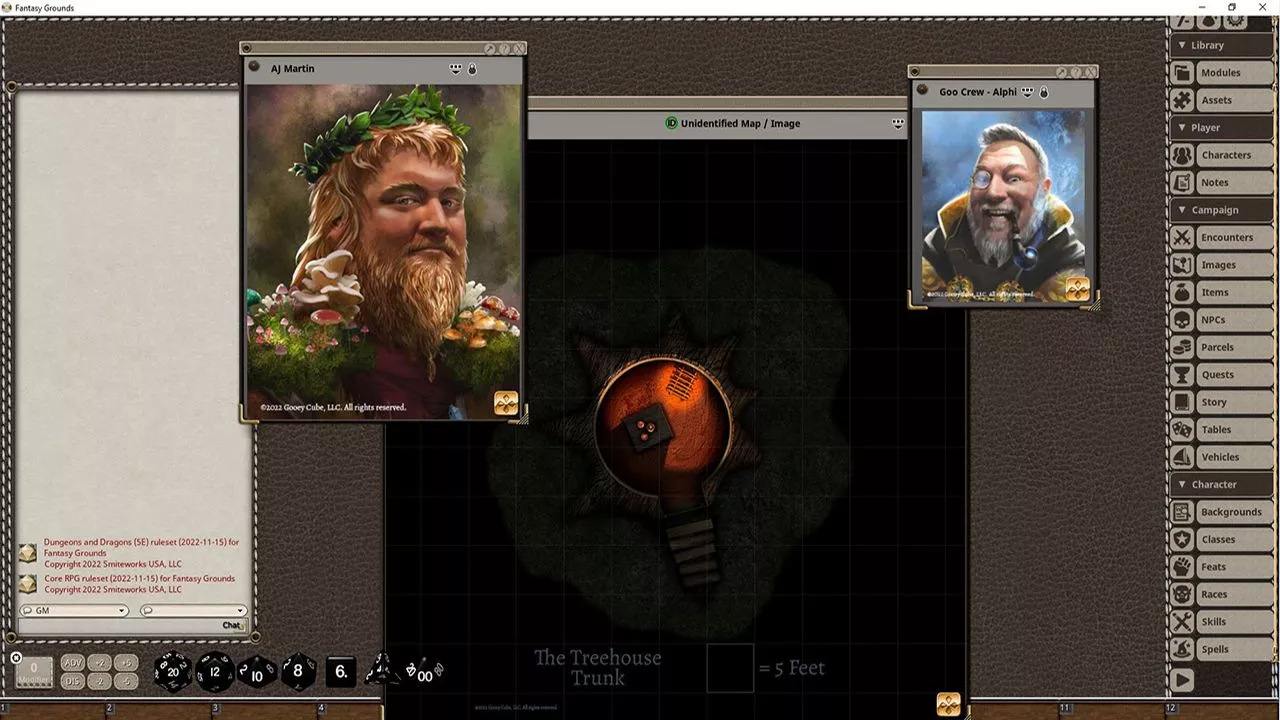Open the Assets library list
Viewport: 1280px width, 720px height.
pos(1234,100)
